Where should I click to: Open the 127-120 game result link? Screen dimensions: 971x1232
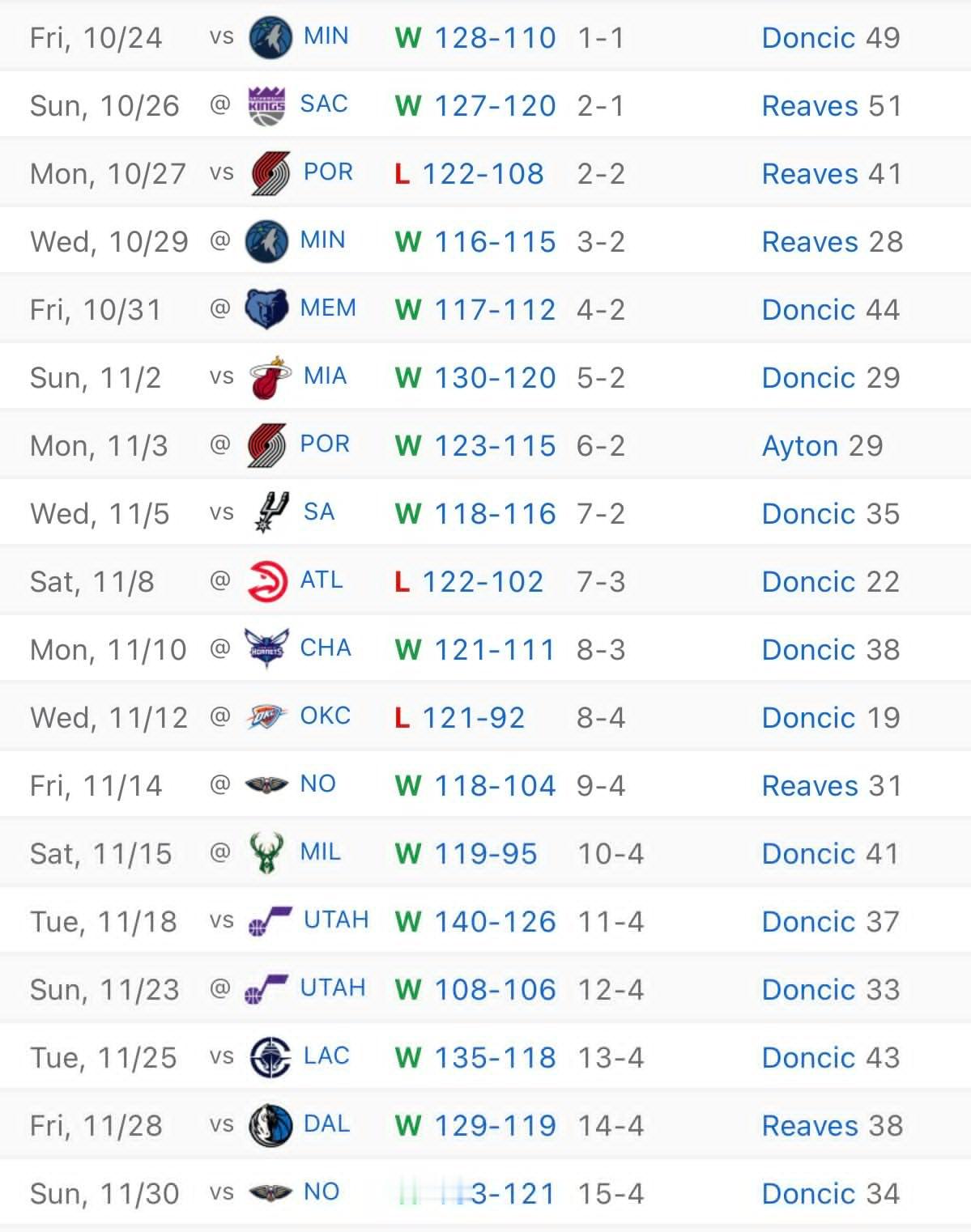click(x=495, y=106)
